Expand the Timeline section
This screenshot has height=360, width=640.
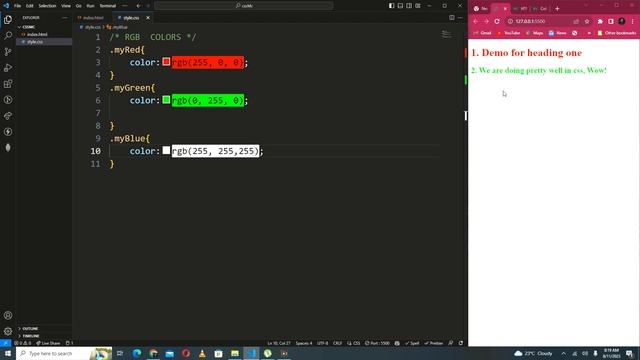click(44, 336)
